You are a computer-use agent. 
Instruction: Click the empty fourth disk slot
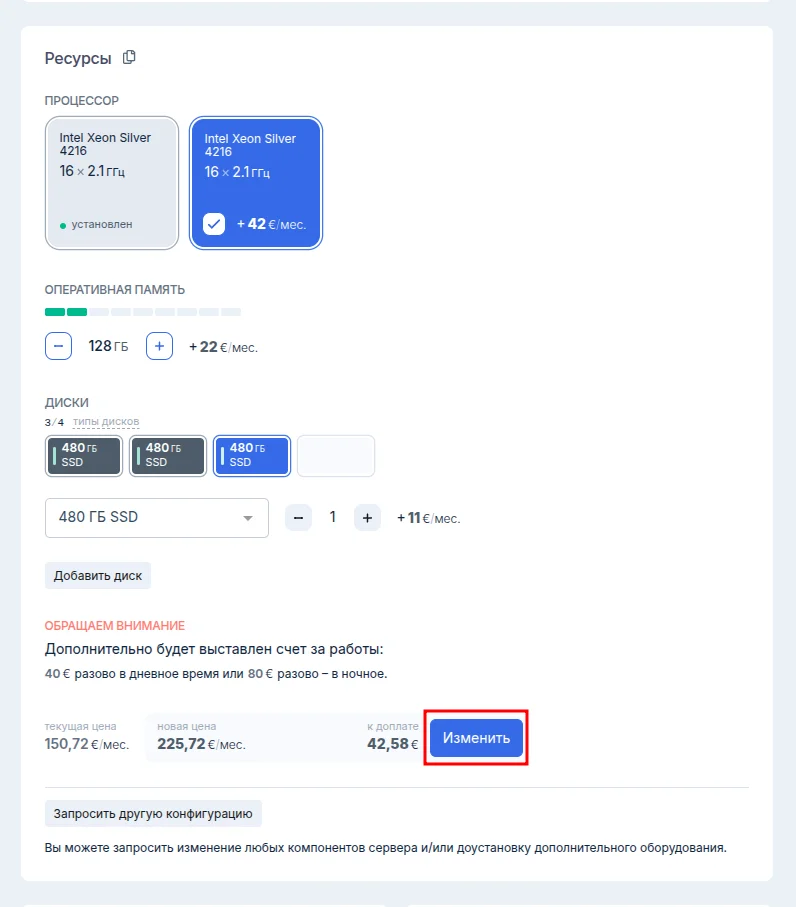[x=336, y=455]
